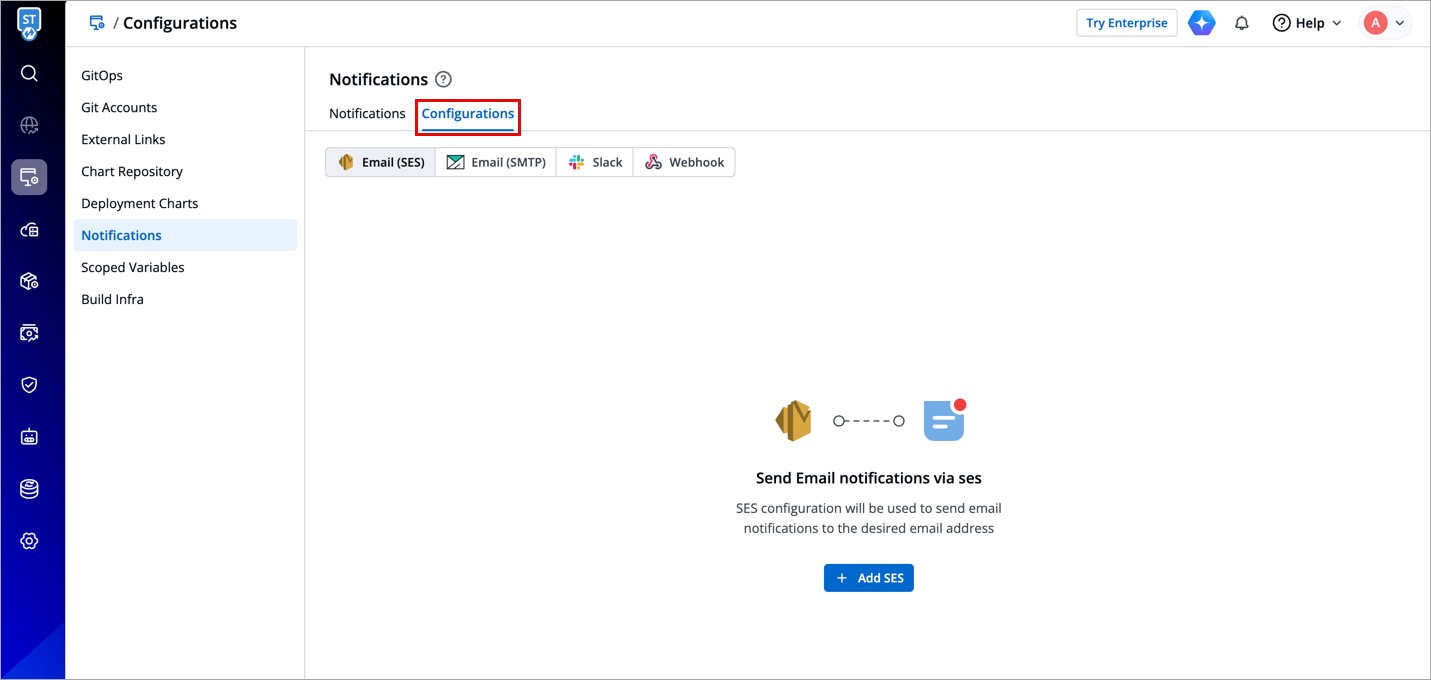Viewport: 1431px width, 680px height.
Task: Click the Try Enterprise button
Action: (1126, 23)
